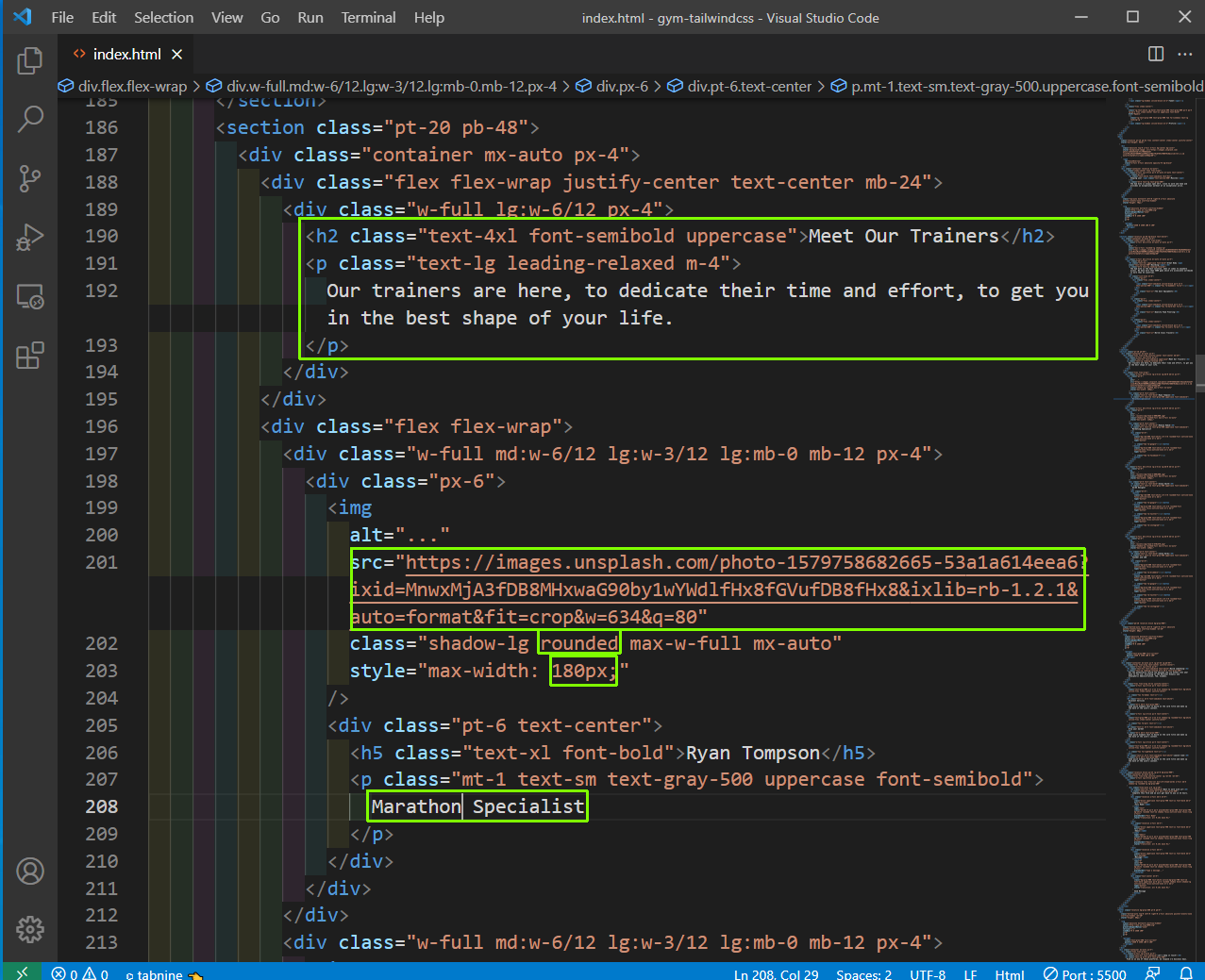Open the Manage gear menu
This screenshot has width=1205, height=980.
tap(30, 929)
